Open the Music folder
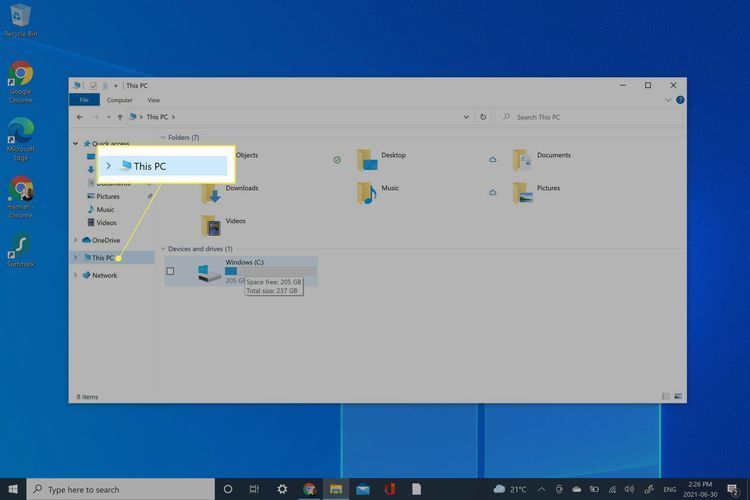750x500 pixels. click(368, 191)
